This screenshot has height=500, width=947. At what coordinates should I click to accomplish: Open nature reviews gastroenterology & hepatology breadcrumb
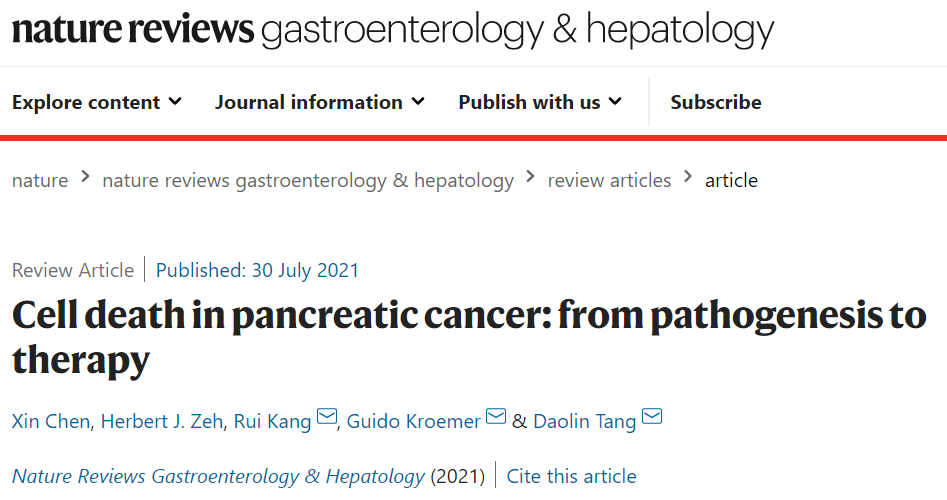(x=308, y=181)
